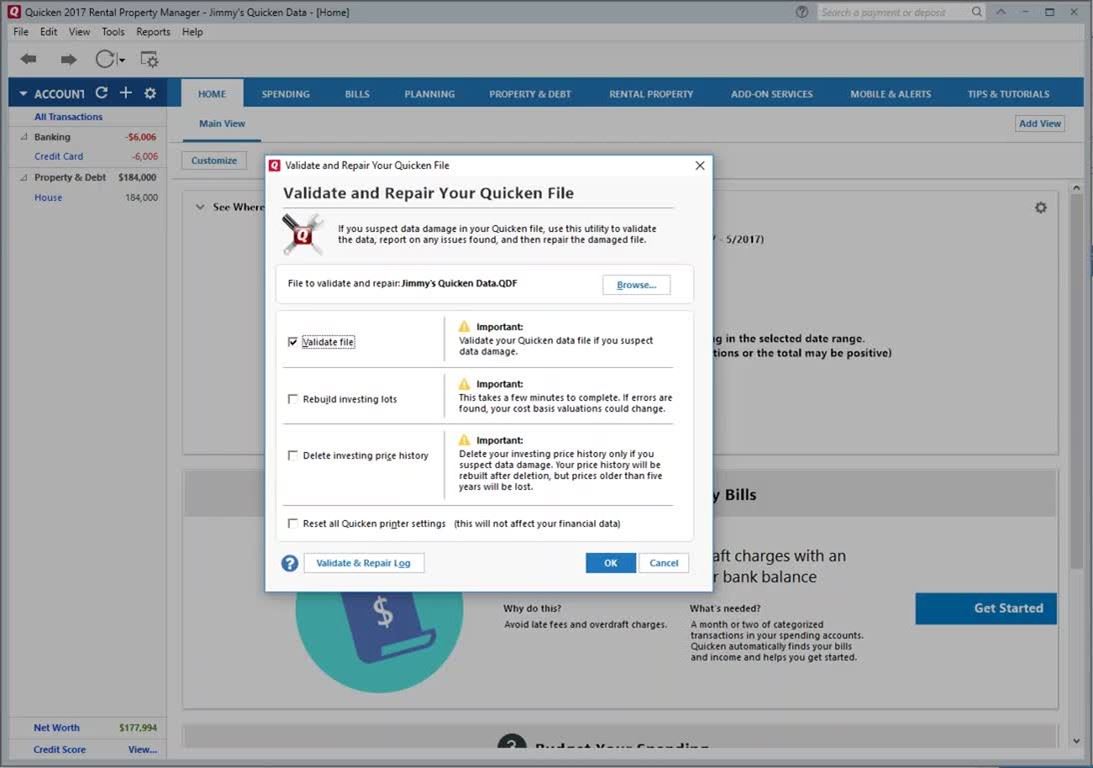Viewport: 1093px width, 768px height.
Task: Click the back navigation arrow icon
Action: 28,60
